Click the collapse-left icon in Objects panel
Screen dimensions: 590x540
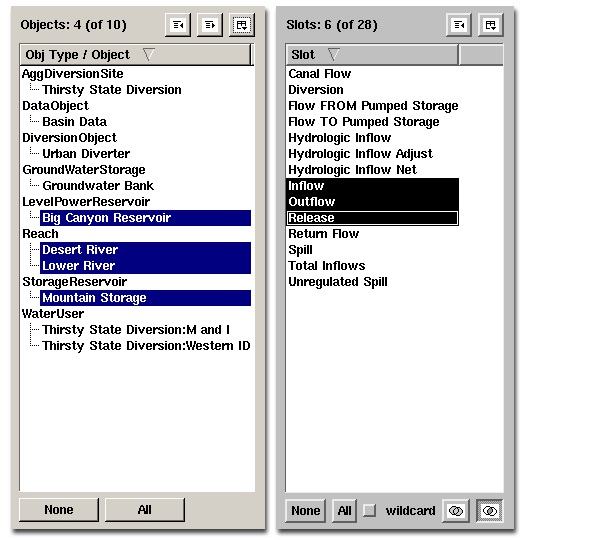[x=178, y=25]
